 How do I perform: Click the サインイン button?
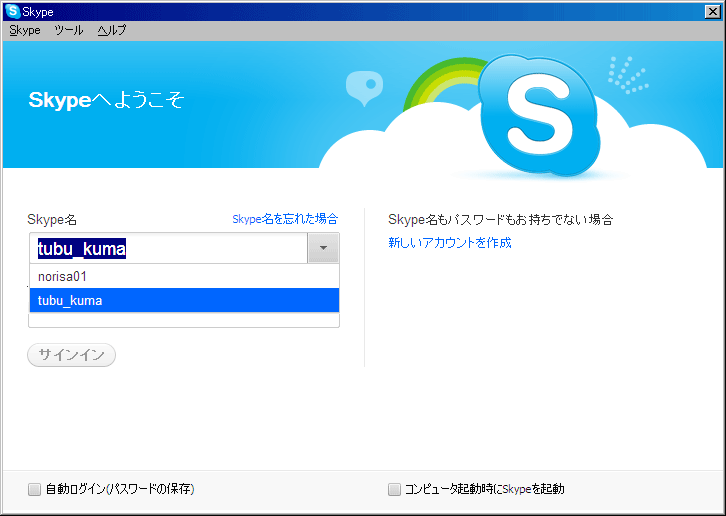click(71, 355)
